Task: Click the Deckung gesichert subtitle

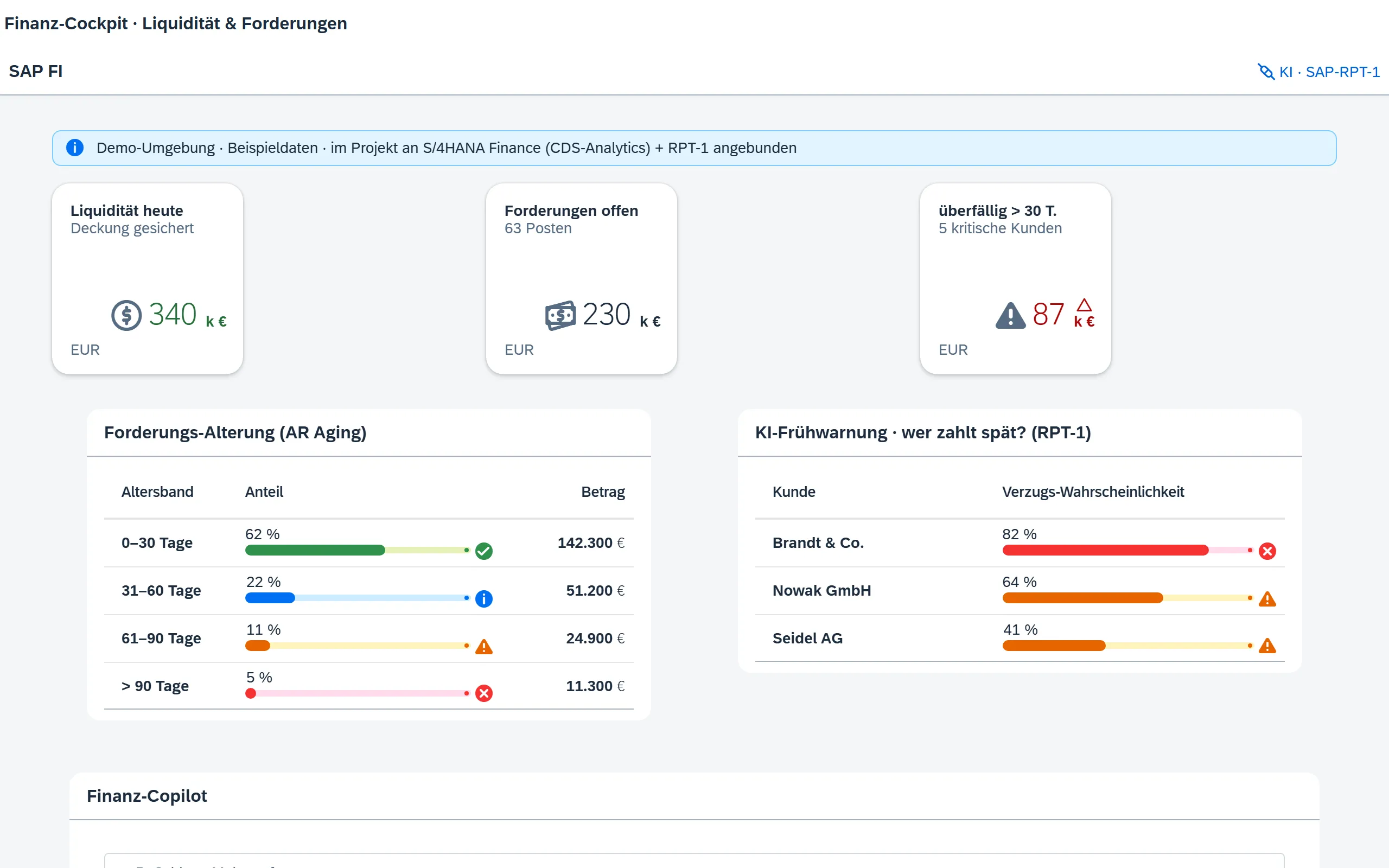Action: click(132, 228)
